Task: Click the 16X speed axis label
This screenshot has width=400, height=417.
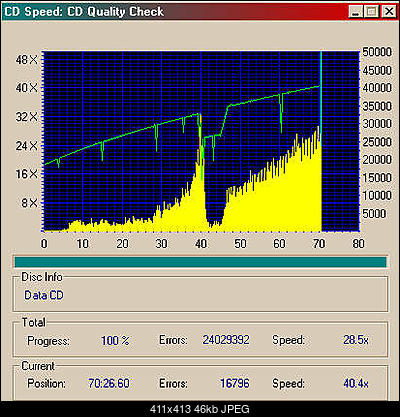Action: [x=27, y=174]
